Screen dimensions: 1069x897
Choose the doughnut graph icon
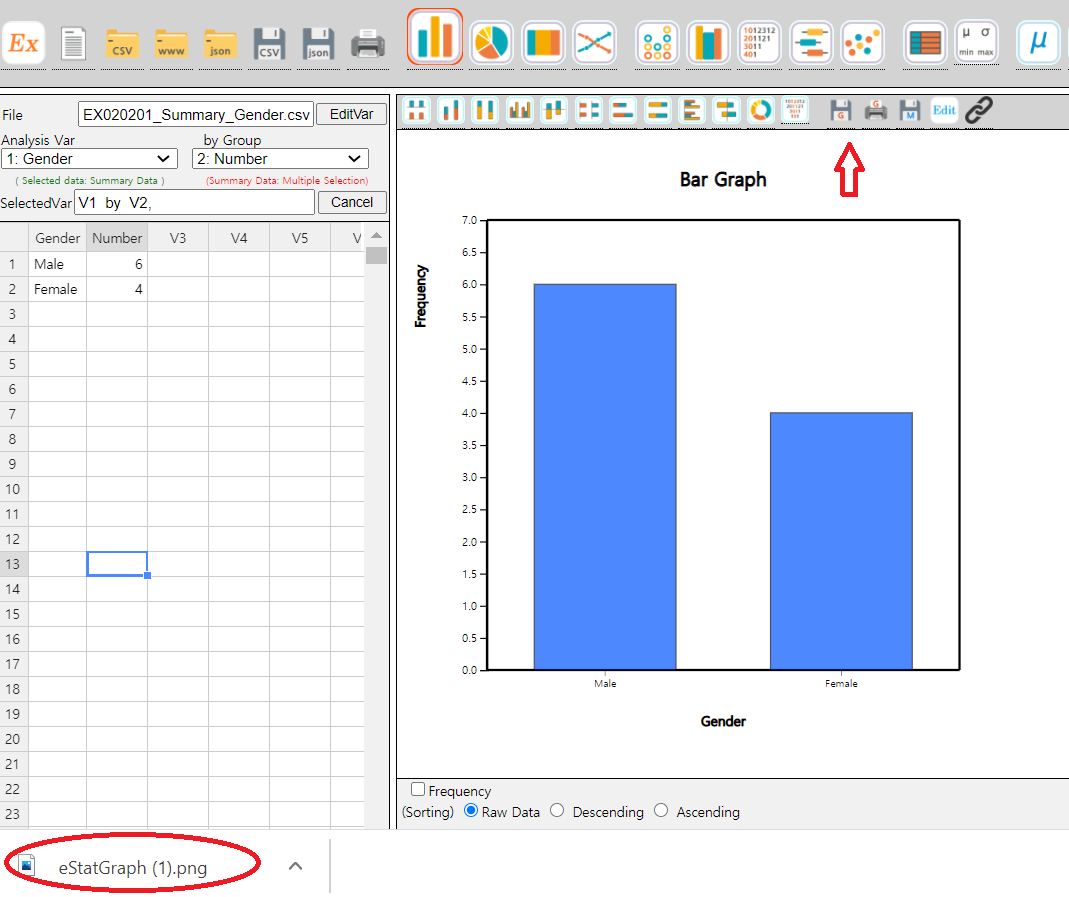coord(761,110)
